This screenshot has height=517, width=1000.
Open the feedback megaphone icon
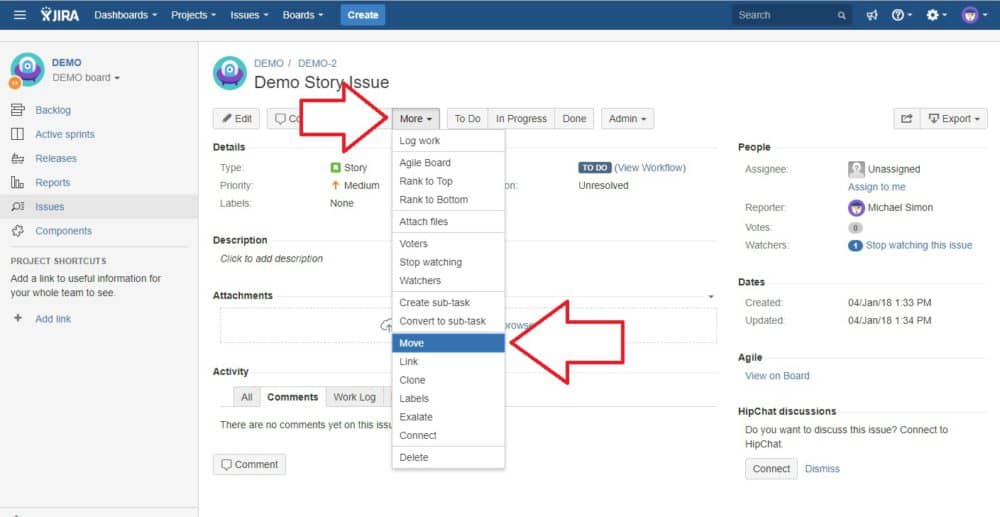coord(872,15)
